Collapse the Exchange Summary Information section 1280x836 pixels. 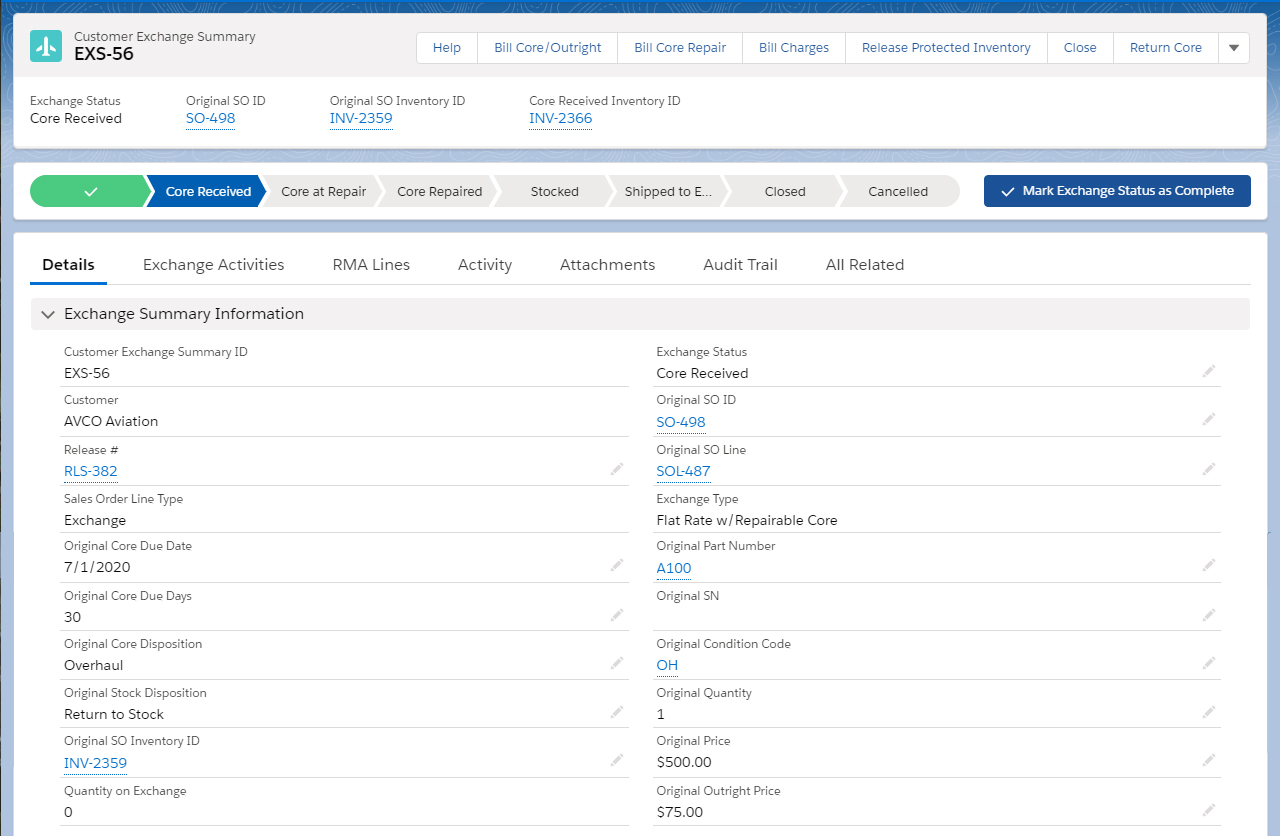click(47, 313)
